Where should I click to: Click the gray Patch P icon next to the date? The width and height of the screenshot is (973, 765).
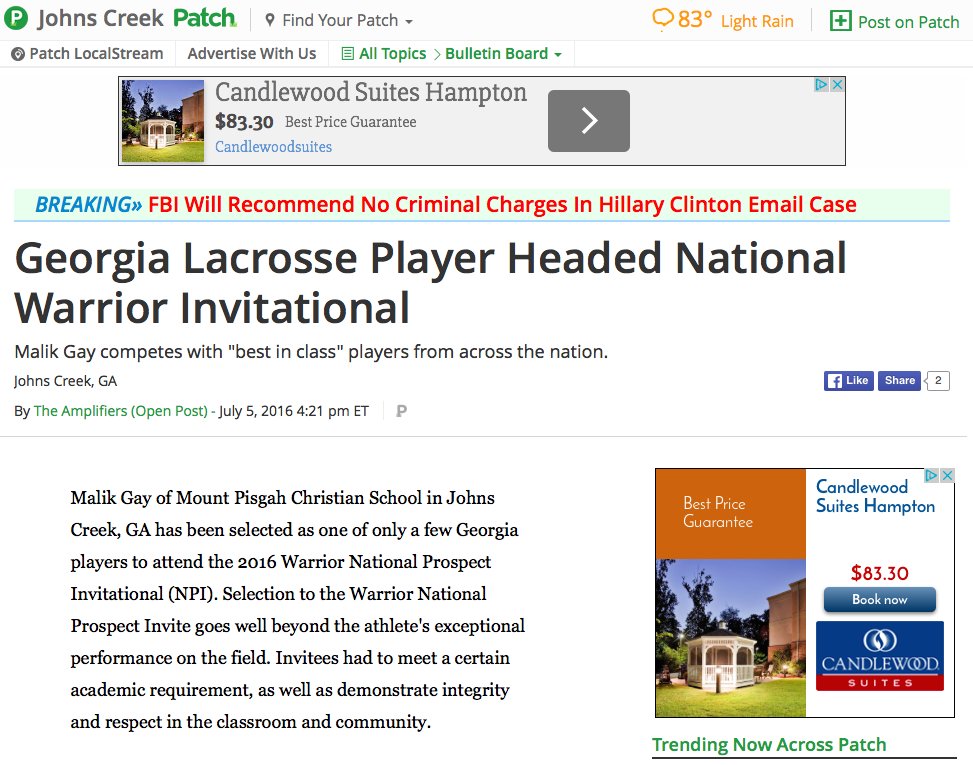pyautogui.click(x=401, y=411)
